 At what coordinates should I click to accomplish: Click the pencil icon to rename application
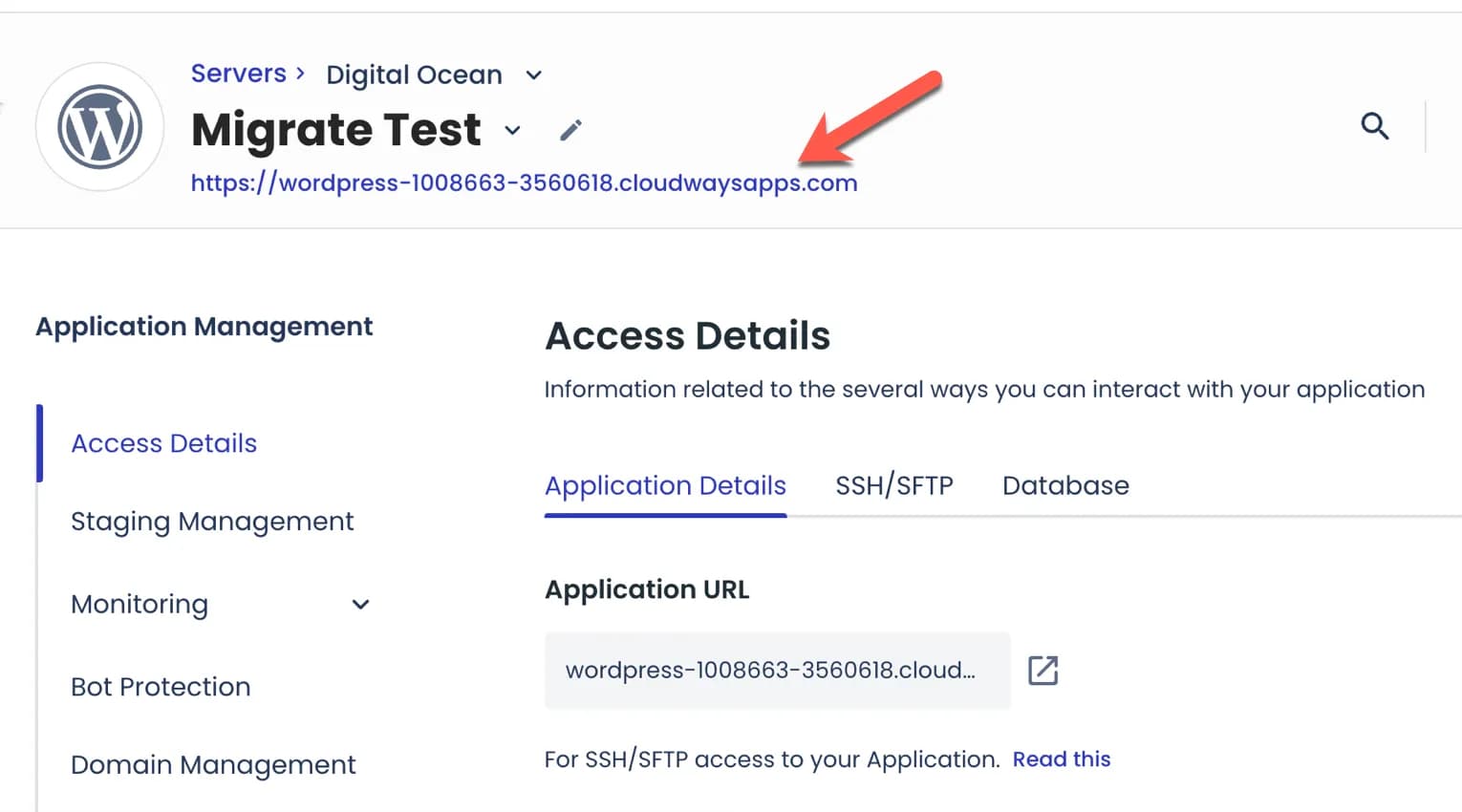coord(571,128)
